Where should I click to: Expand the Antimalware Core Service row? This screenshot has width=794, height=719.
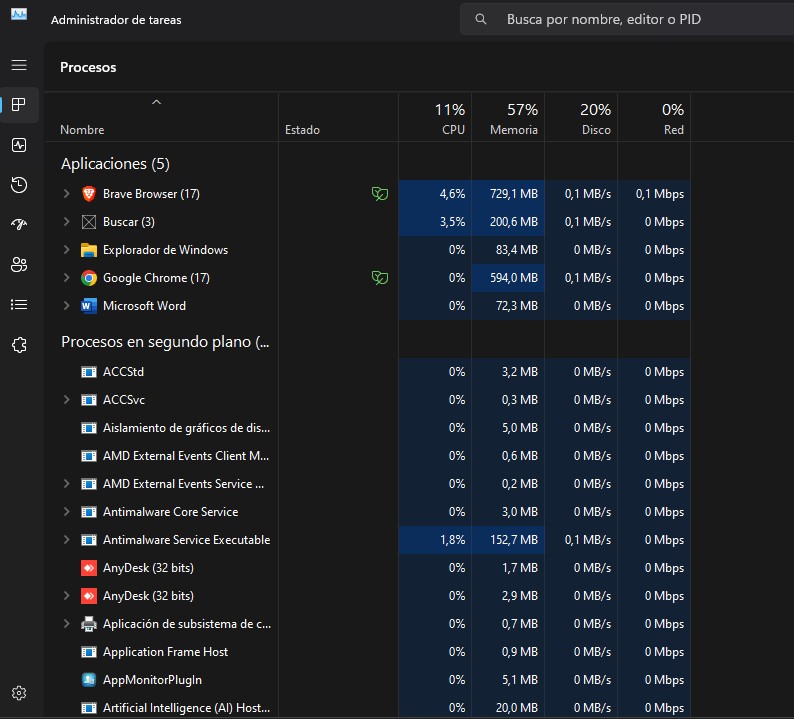point(66,511)
